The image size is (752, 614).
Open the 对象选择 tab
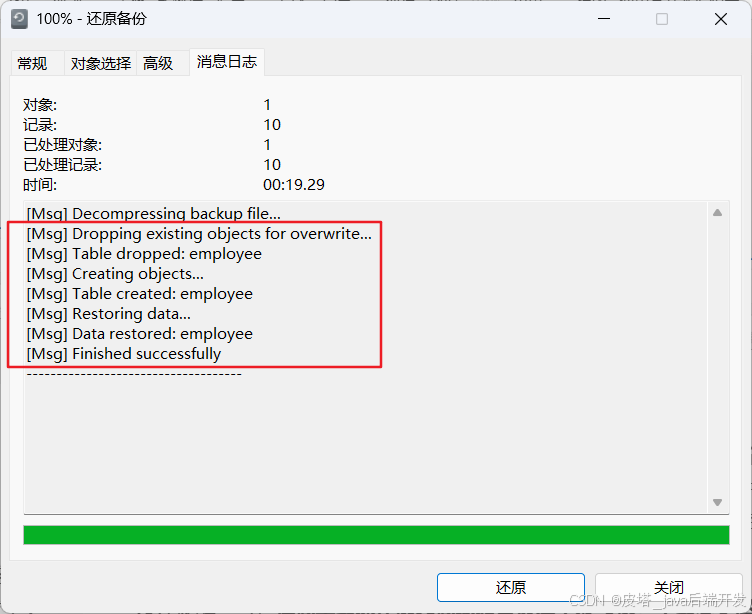(101, 63)
